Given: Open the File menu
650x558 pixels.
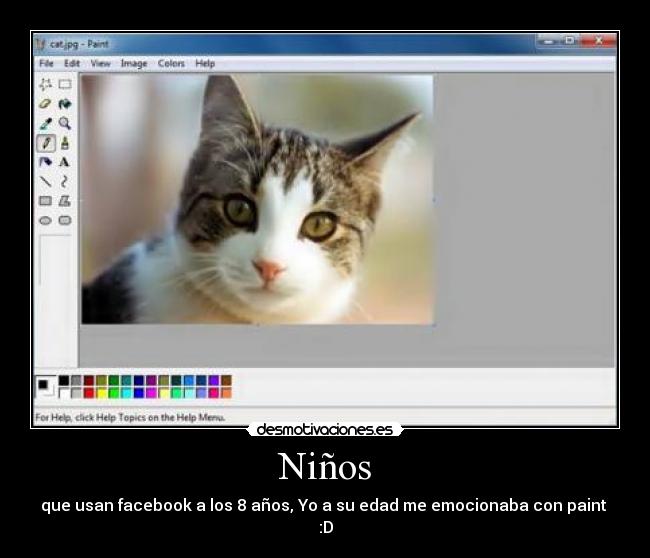Looking at the screenshot, I should click(46, 63).
